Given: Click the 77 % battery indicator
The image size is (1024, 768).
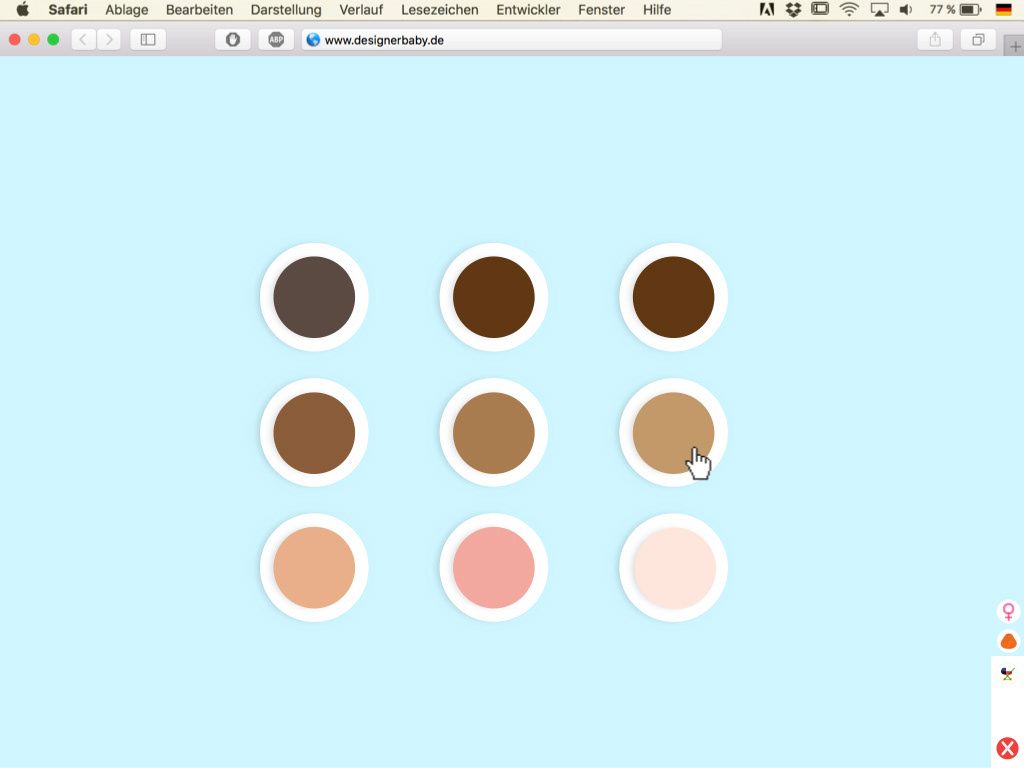Looking at the screenshot, I should pos(955,10).
